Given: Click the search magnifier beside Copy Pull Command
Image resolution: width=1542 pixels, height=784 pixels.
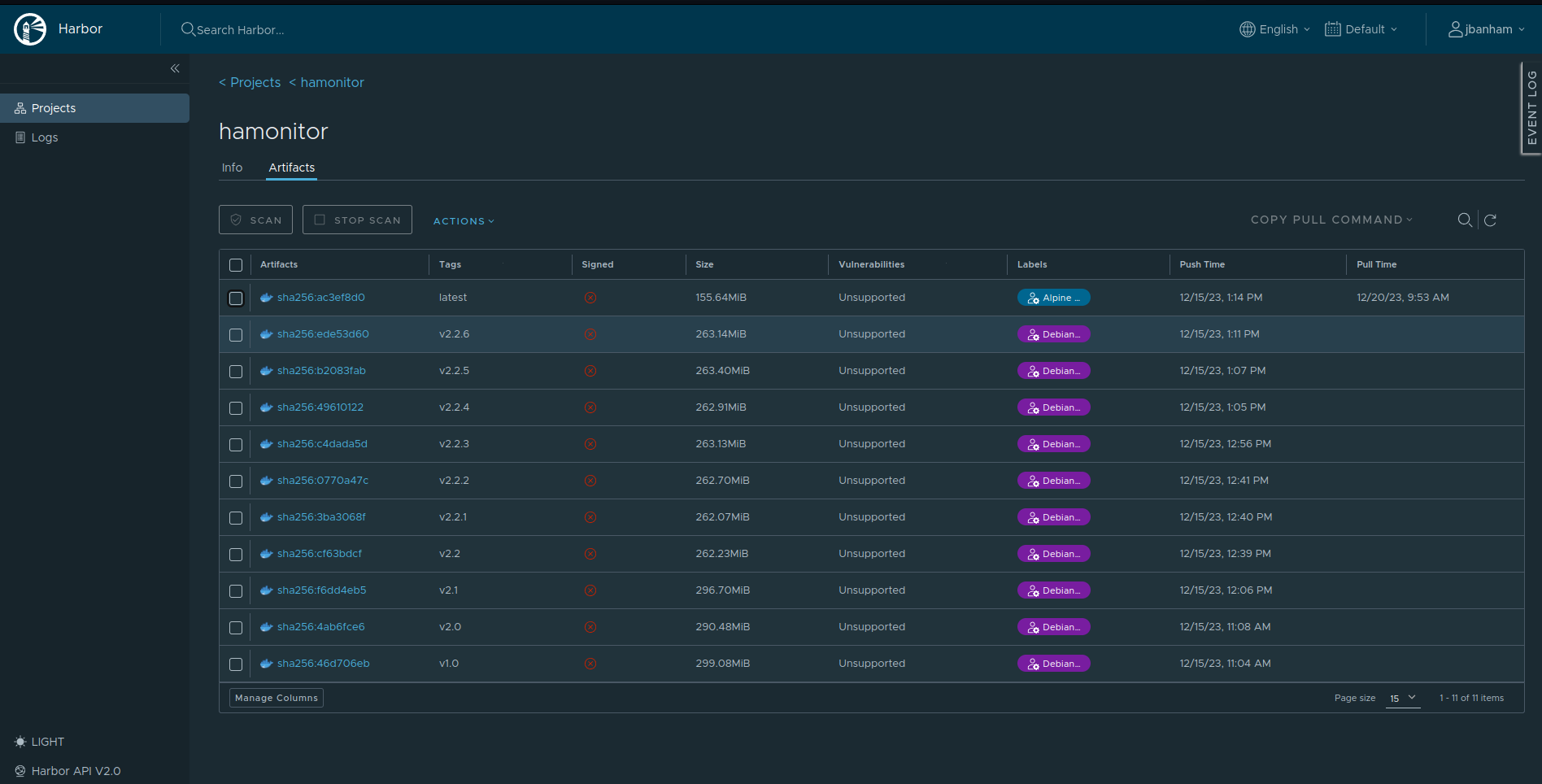Looking at the screenshot, I should (1465, 220).
